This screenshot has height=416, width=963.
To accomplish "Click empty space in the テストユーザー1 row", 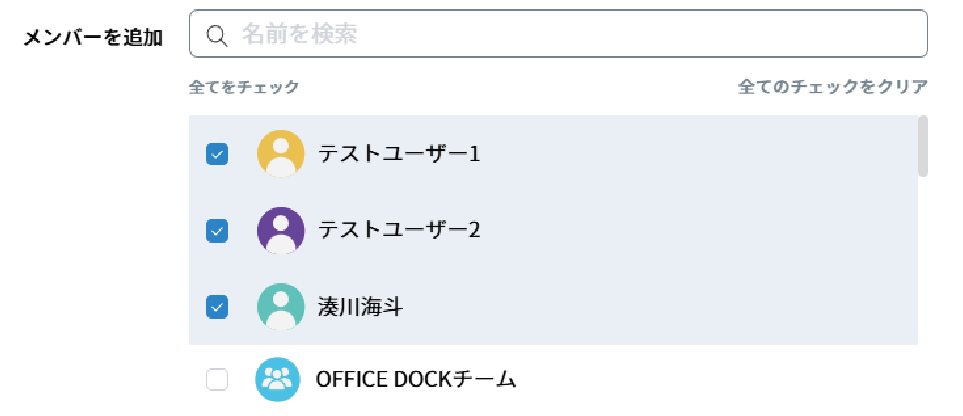I will pos(680,154).
